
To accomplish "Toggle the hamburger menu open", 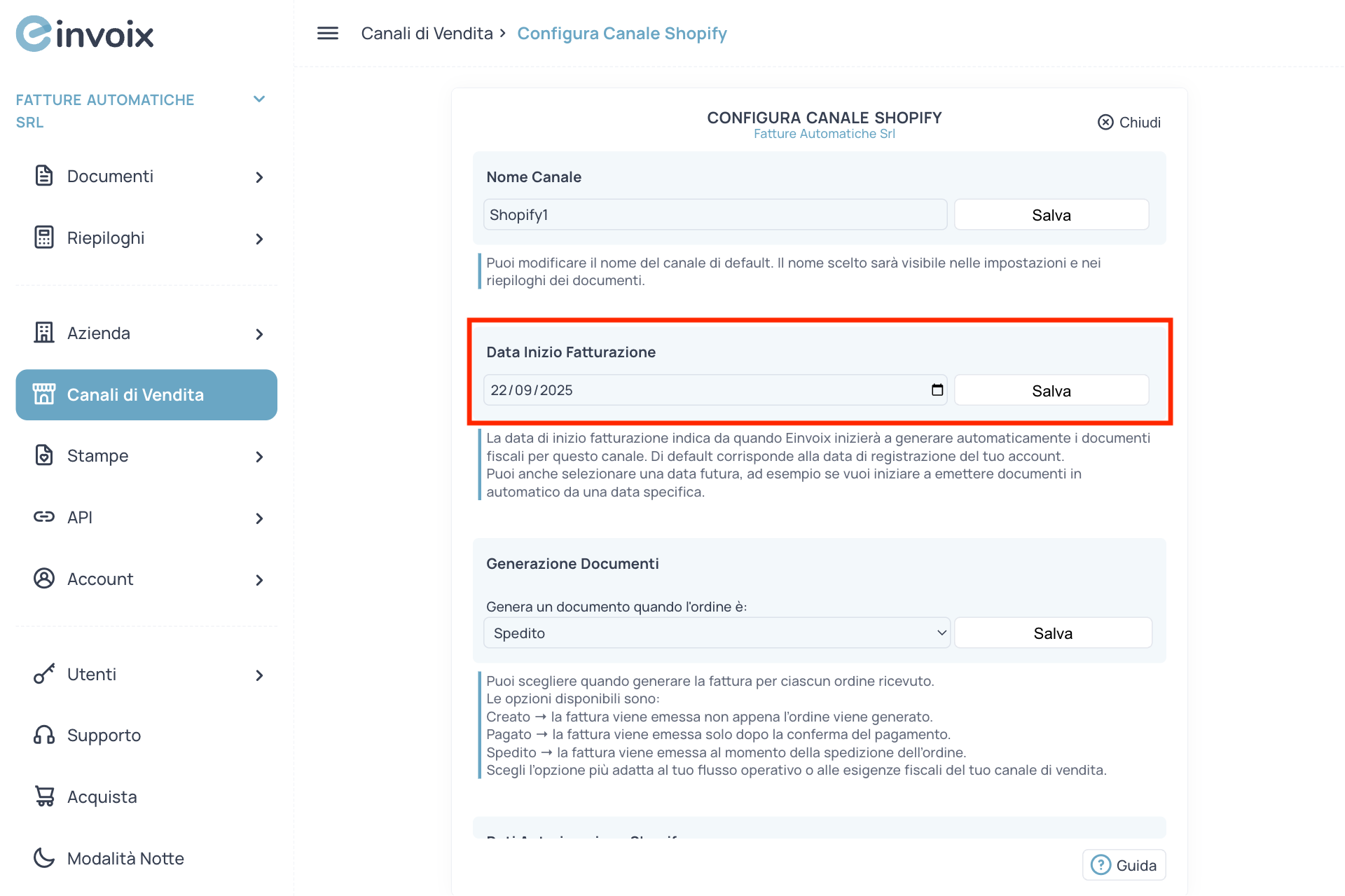I will (326, 33).
